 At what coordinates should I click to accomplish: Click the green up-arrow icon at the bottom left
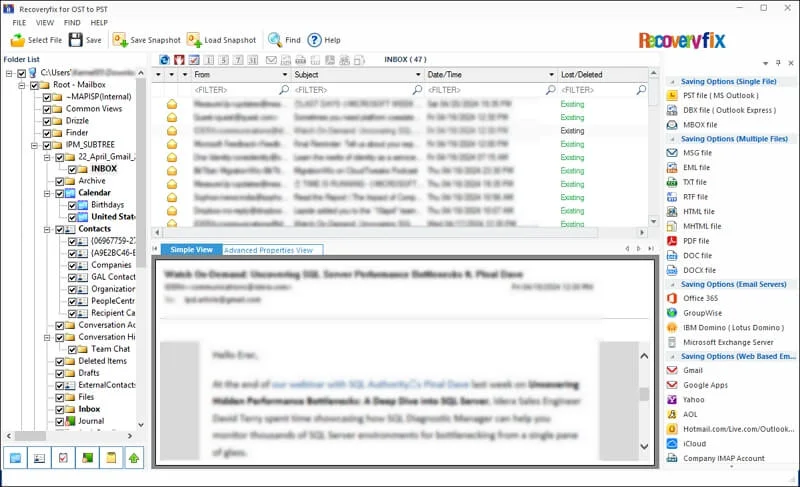[134, 458]
